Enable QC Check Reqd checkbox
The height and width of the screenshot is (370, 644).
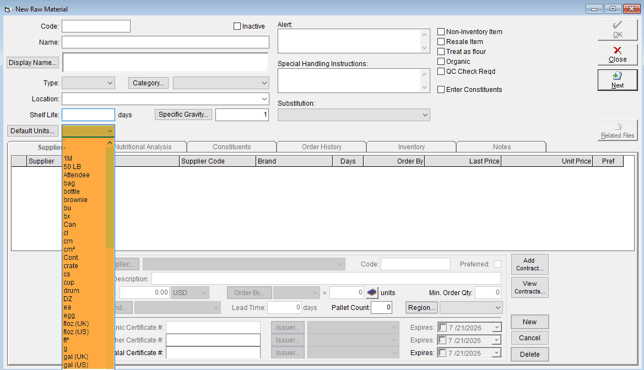click(441, 71)
